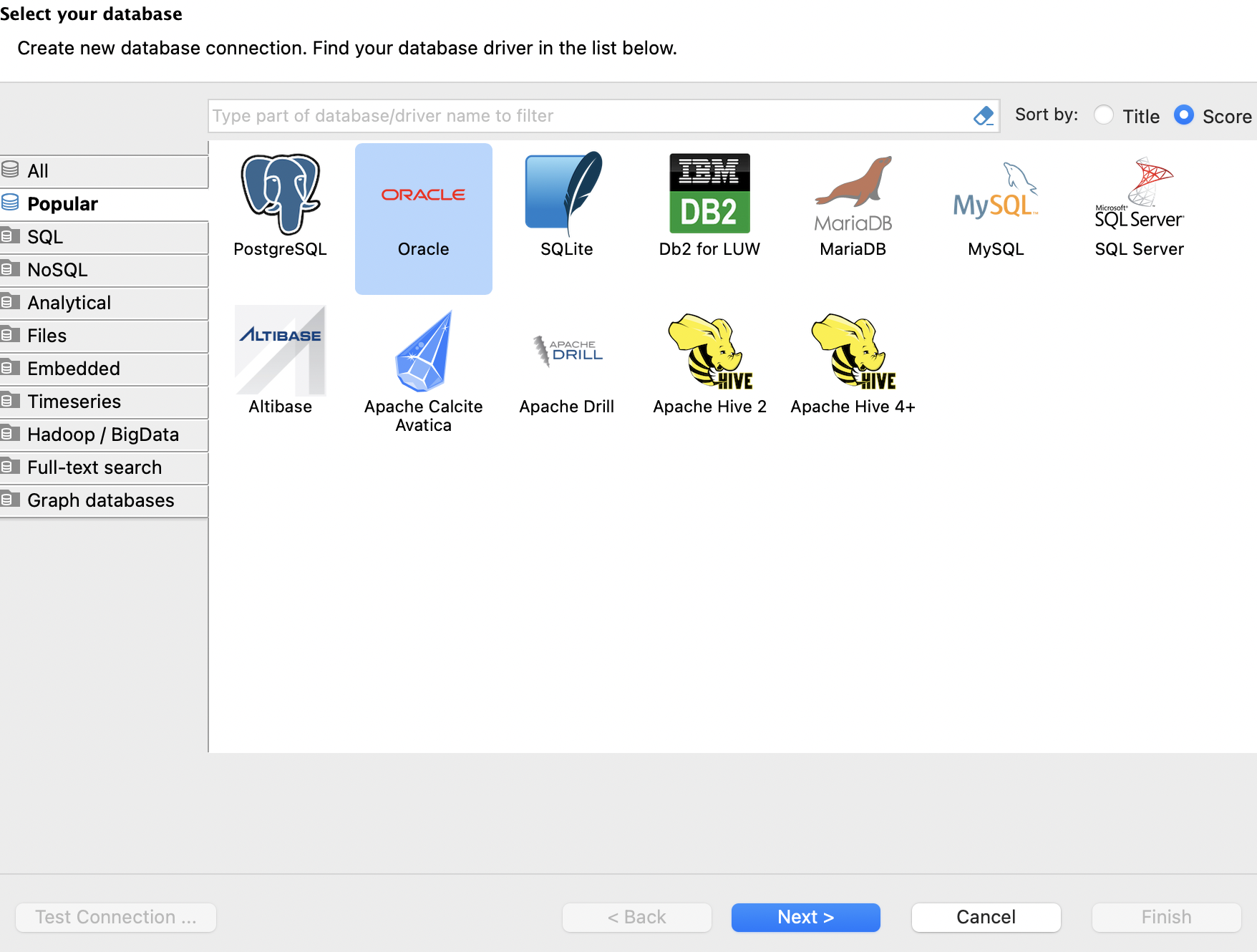Select the Apache Hive 2 bee icon
Screen dimensions: 1257x952
710,351
